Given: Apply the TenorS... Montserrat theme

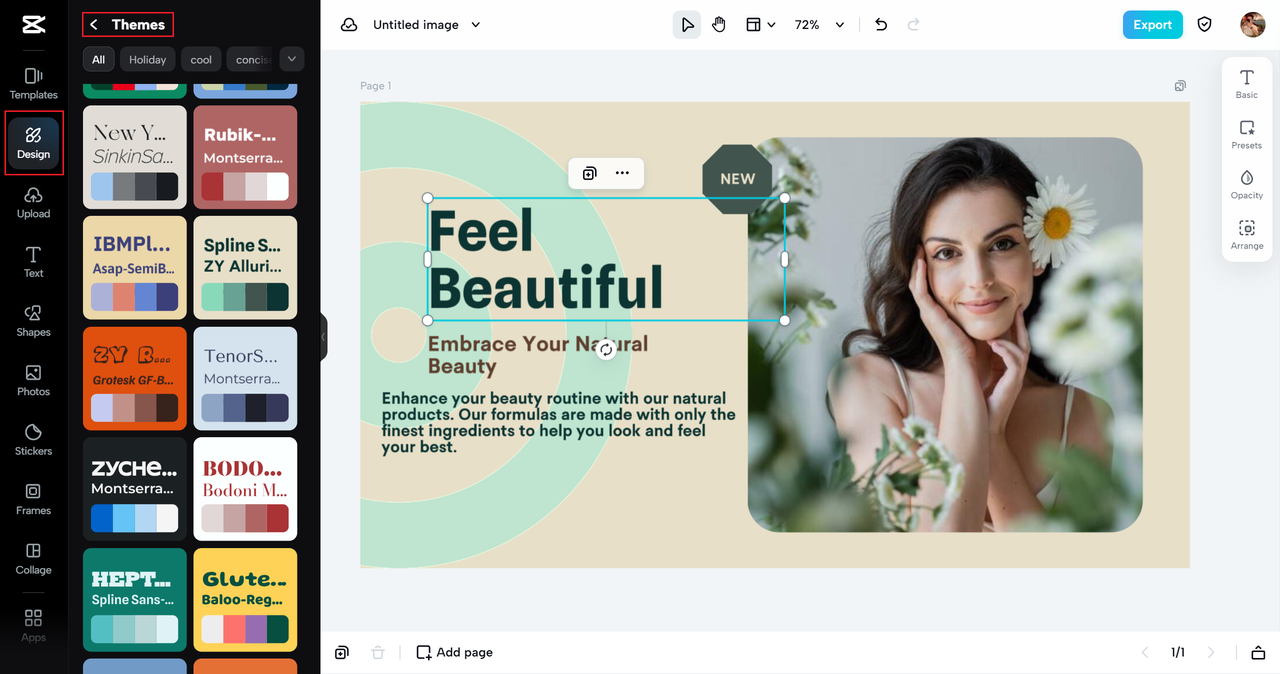Looking at the screenshot, I should (x=245, y=378).
